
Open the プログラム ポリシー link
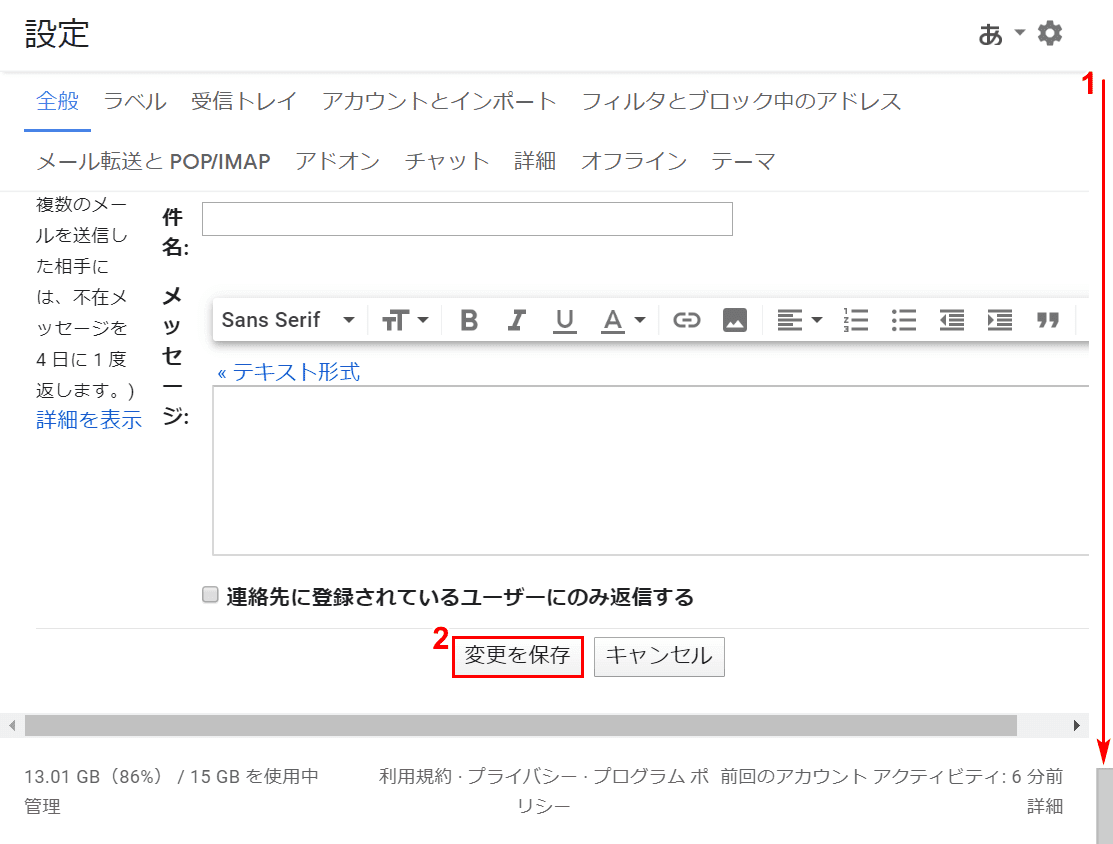tap(650, 776)
